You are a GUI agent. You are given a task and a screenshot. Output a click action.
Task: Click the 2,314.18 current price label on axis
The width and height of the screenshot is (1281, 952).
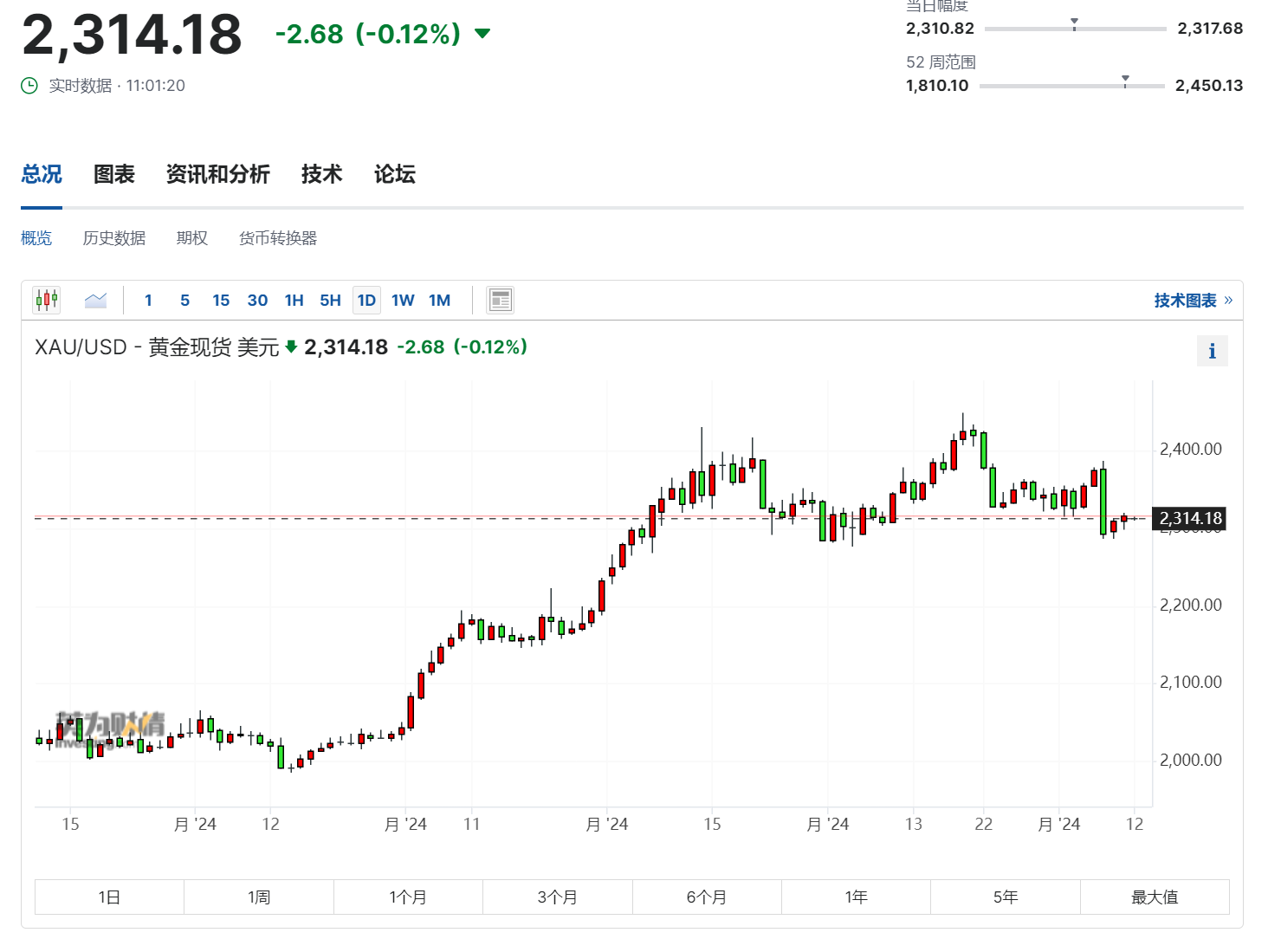click(1191, 519)
